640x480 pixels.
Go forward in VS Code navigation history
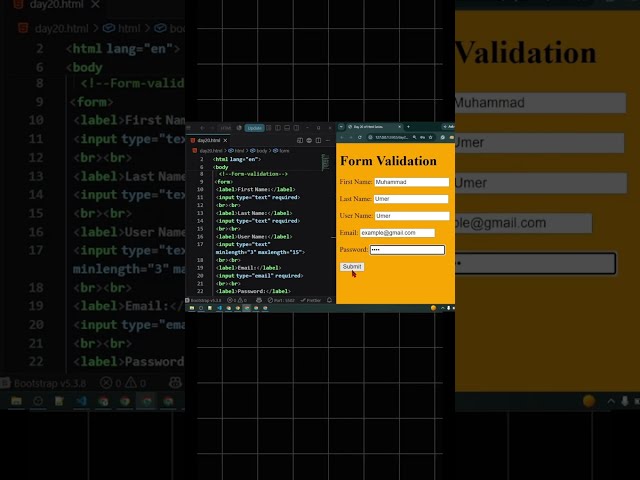point(212,128)
